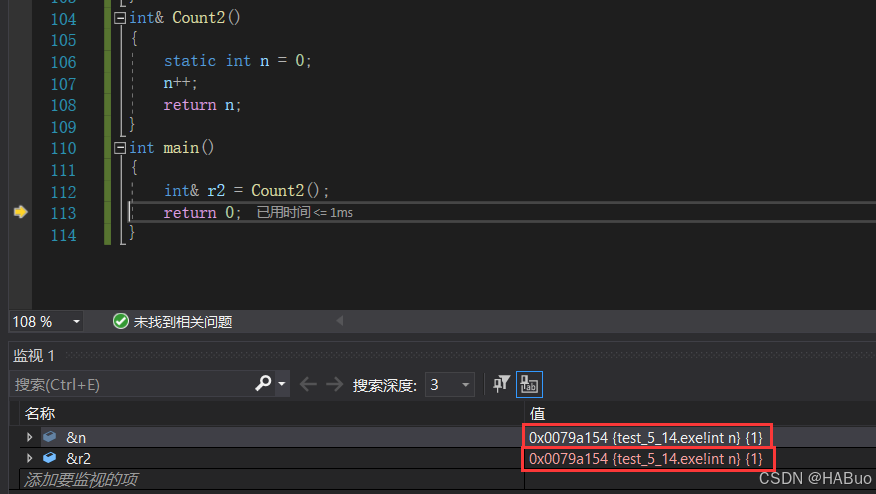The image size is (876, 494).
Task: Click the yellow current-statement arrow
Action: [21, 212]
